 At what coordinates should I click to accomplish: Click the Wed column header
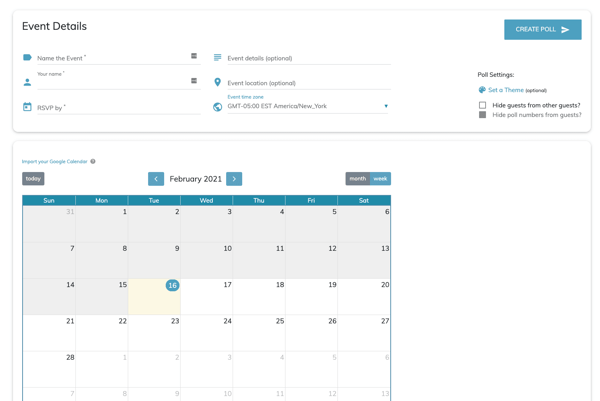(207, 200)
